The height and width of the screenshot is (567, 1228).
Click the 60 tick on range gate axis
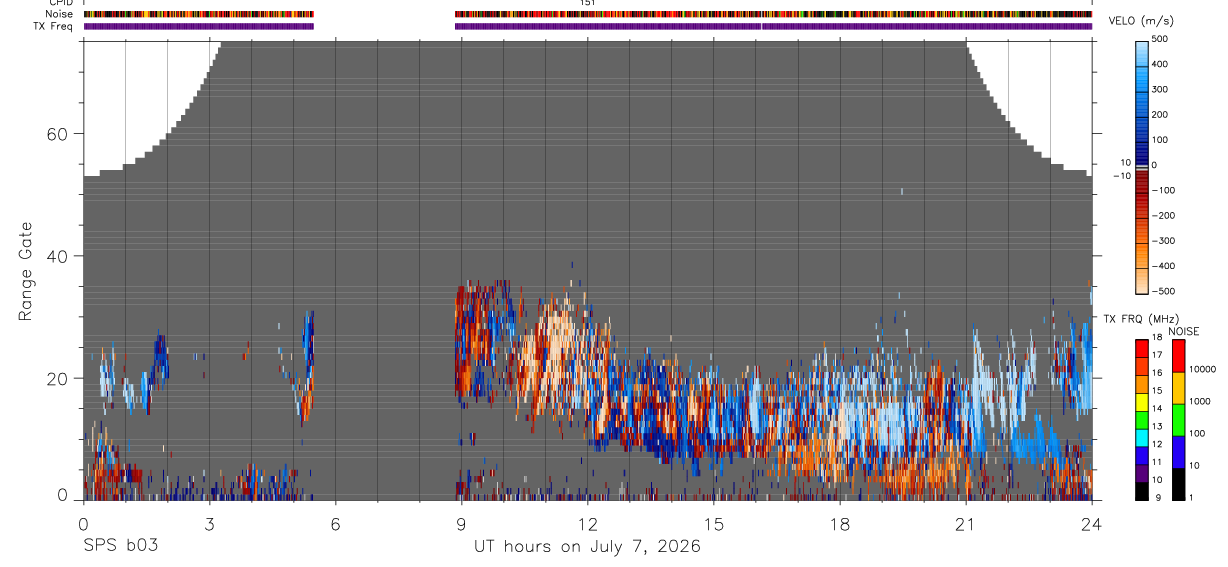tap(67, 134)
